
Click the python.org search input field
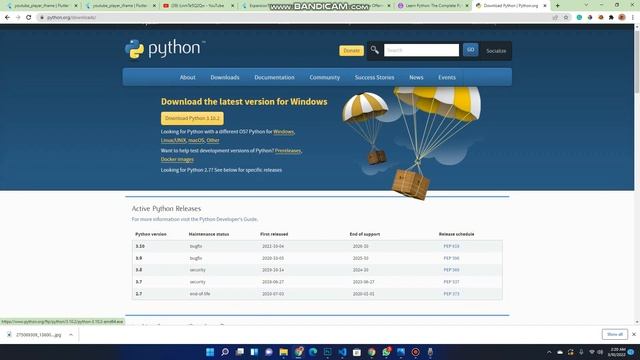421,50
